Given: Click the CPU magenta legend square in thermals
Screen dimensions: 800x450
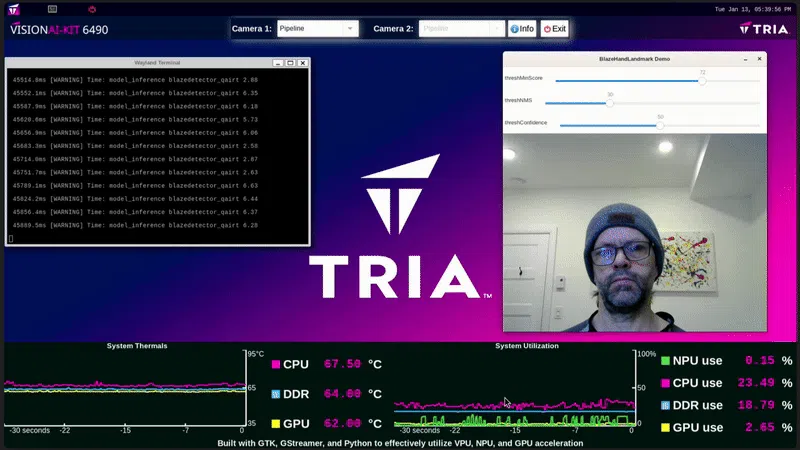Looking at the screenshot, I should (x=276, y=364).
